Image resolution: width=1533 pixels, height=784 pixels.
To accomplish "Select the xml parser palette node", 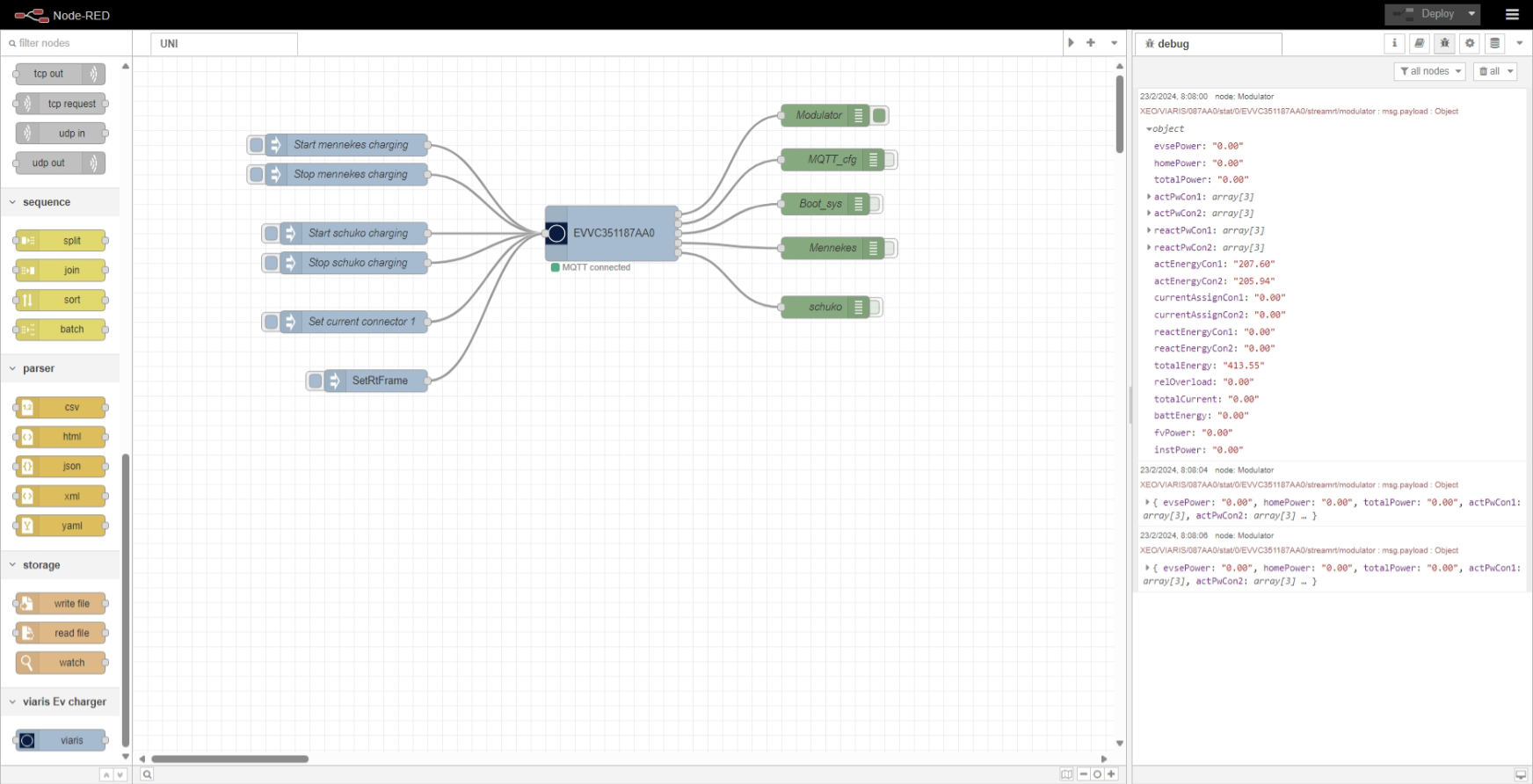I will pos(60,497).
